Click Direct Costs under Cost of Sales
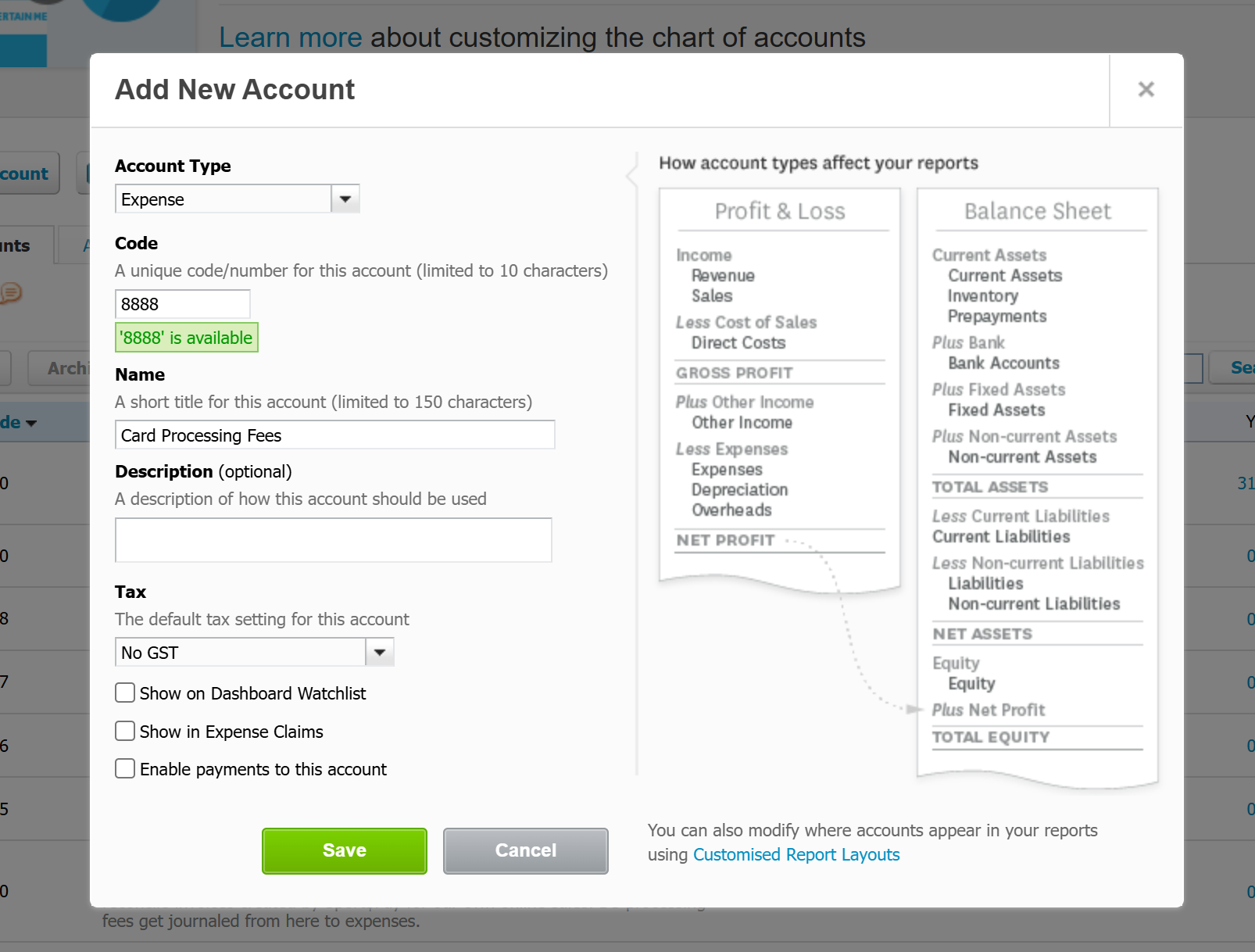The width and height of the screenshot is (1255, 952). coord(738,343)
